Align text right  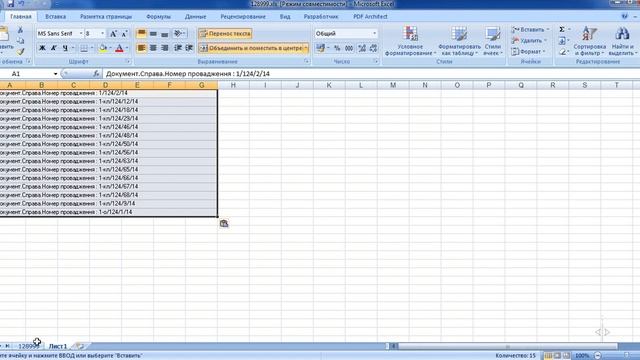point(164,48)
